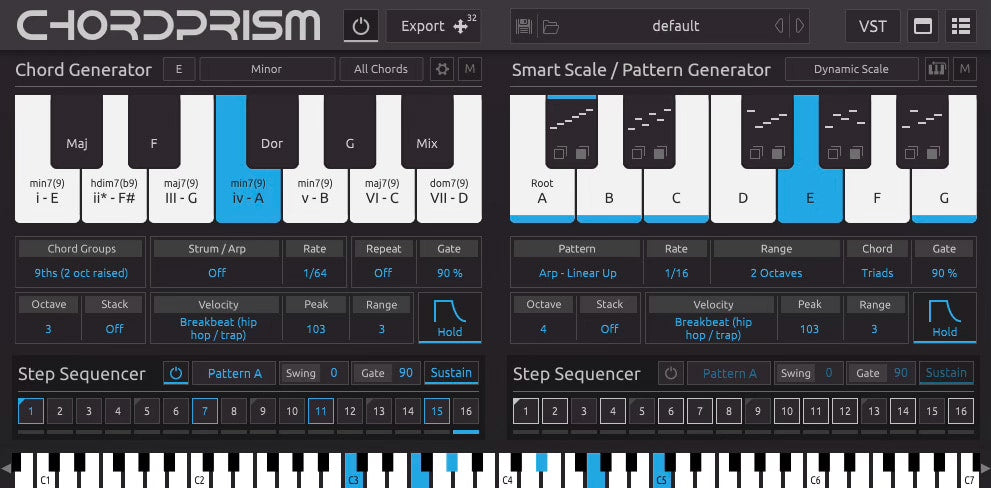Screen dimensions: 991x488
Task: Open chord Strum / Arp Off dropdown
Action: point(217,273)
